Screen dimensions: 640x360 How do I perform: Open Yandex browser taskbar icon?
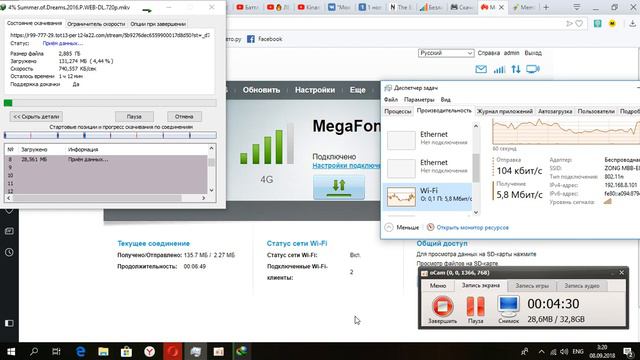[x=149, y=351]
